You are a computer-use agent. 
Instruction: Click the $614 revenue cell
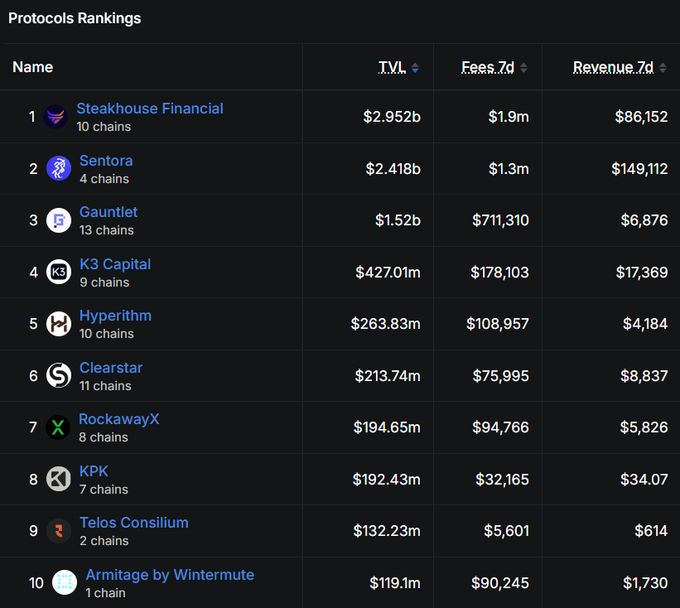(651, 531)
